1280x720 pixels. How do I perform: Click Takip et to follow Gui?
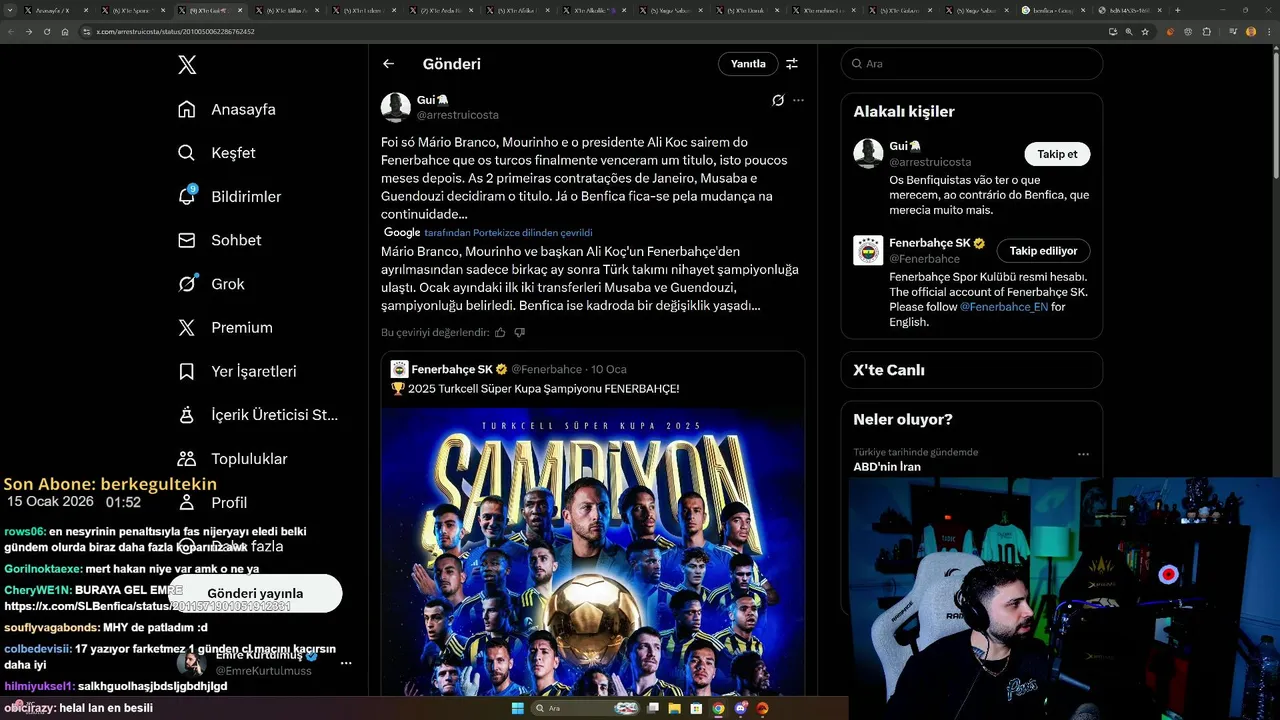[x=1057, y=154]
